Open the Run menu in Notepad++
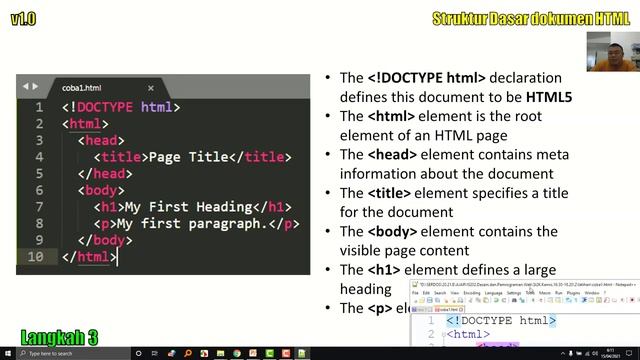 click(559, 293)
